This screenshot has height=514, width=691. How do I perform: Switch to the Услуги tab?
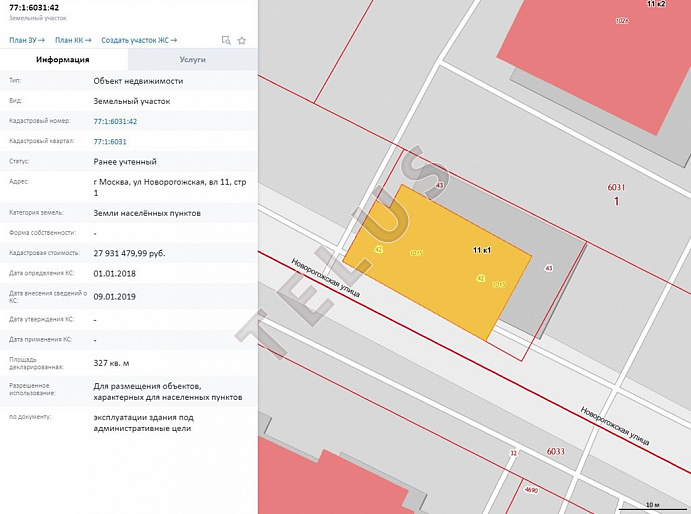tap(193, 60)
